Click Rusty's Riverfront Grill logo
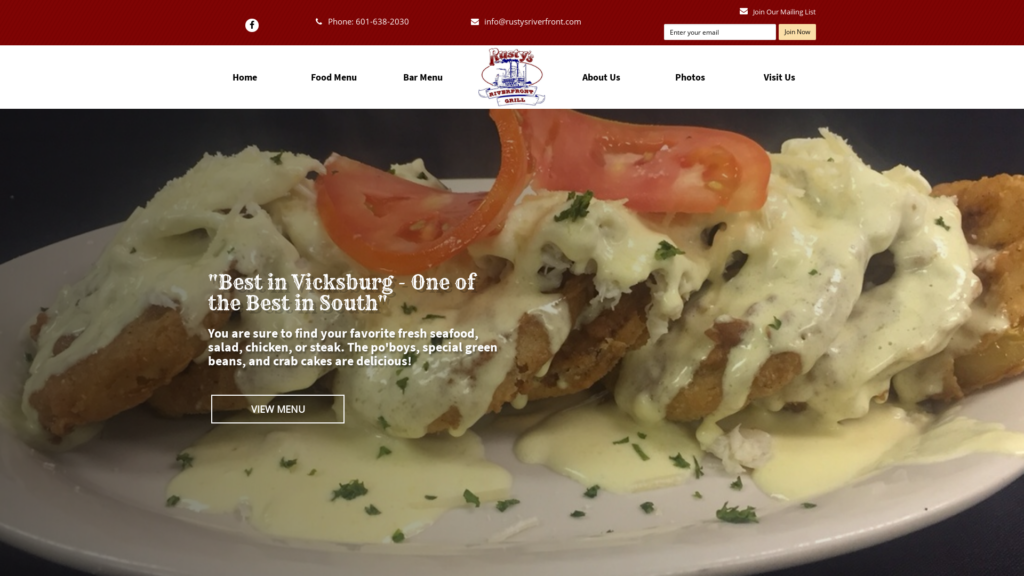 [511, 77]
